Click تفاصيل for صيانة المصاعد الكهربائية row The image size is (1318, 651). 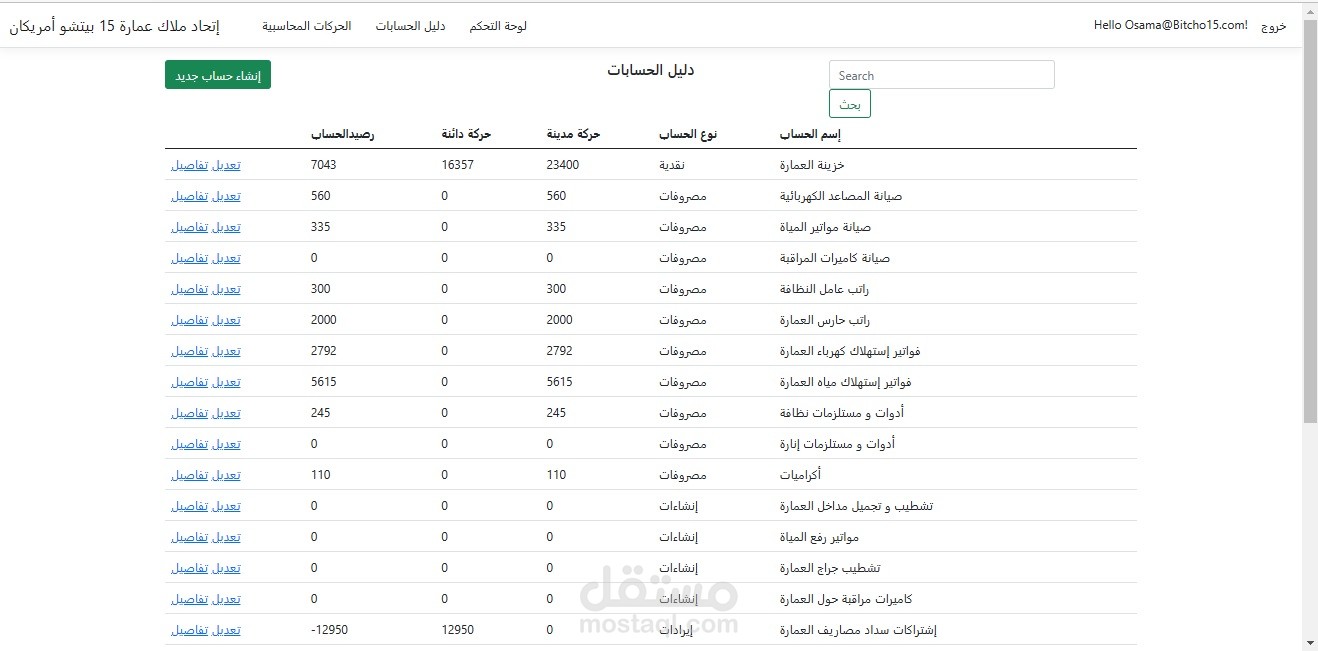pos(190,196)
